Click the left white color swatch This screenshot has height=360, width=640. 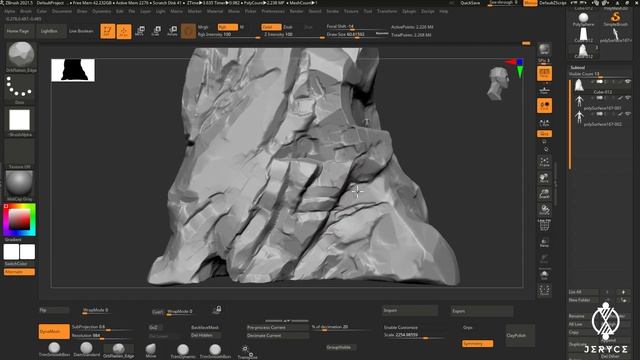click(11, 252)
